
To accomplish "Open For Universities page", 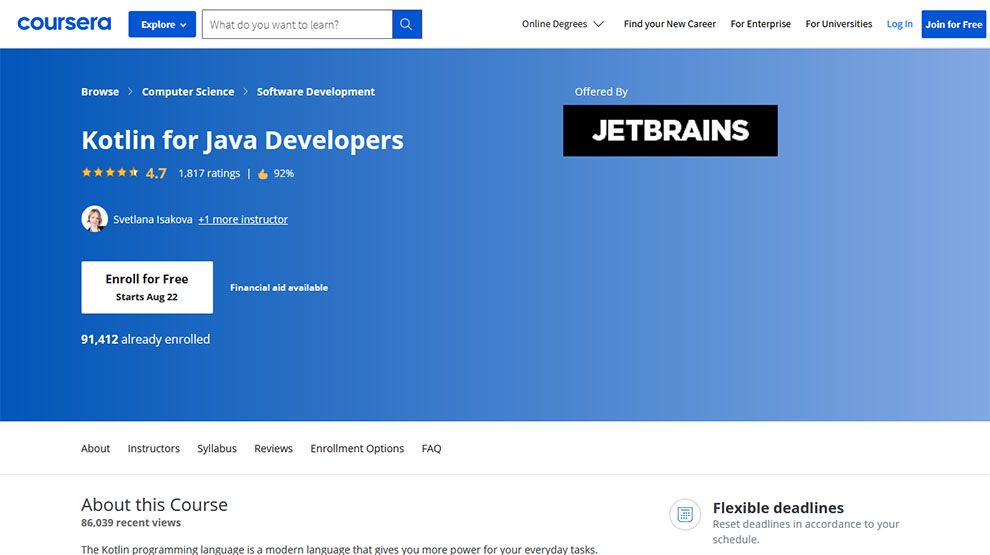I will click(838, 24).
